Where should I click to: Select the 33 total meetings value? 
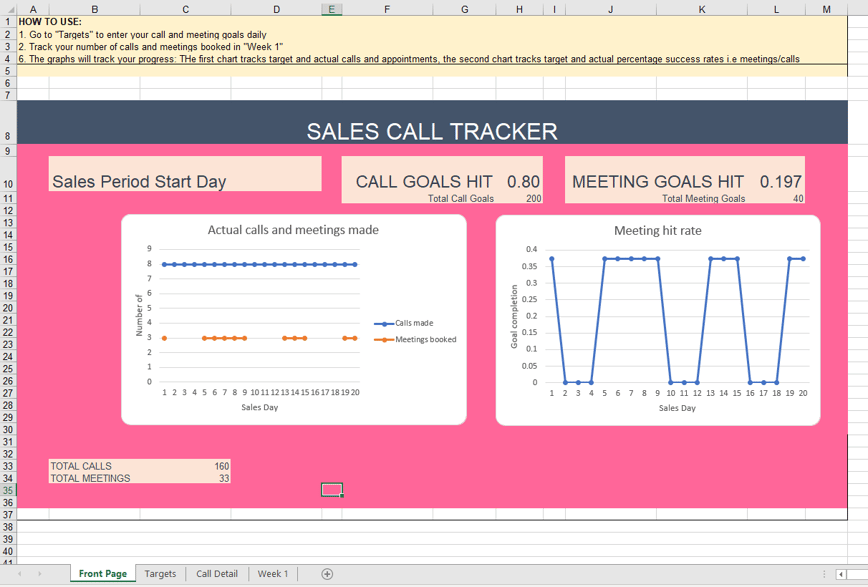(224, 478)
